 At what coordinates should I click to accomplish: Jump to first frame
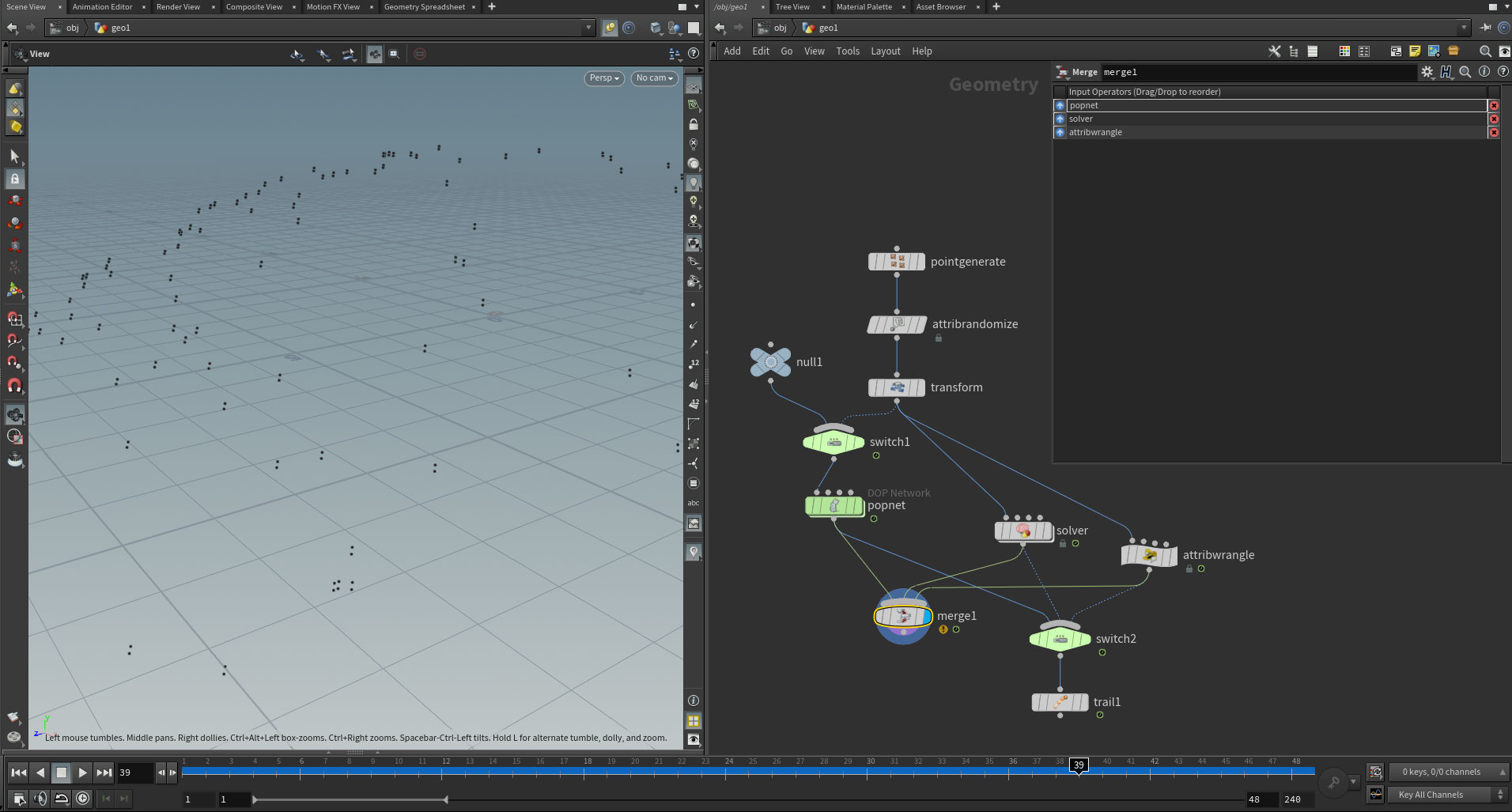pos(18,772)
